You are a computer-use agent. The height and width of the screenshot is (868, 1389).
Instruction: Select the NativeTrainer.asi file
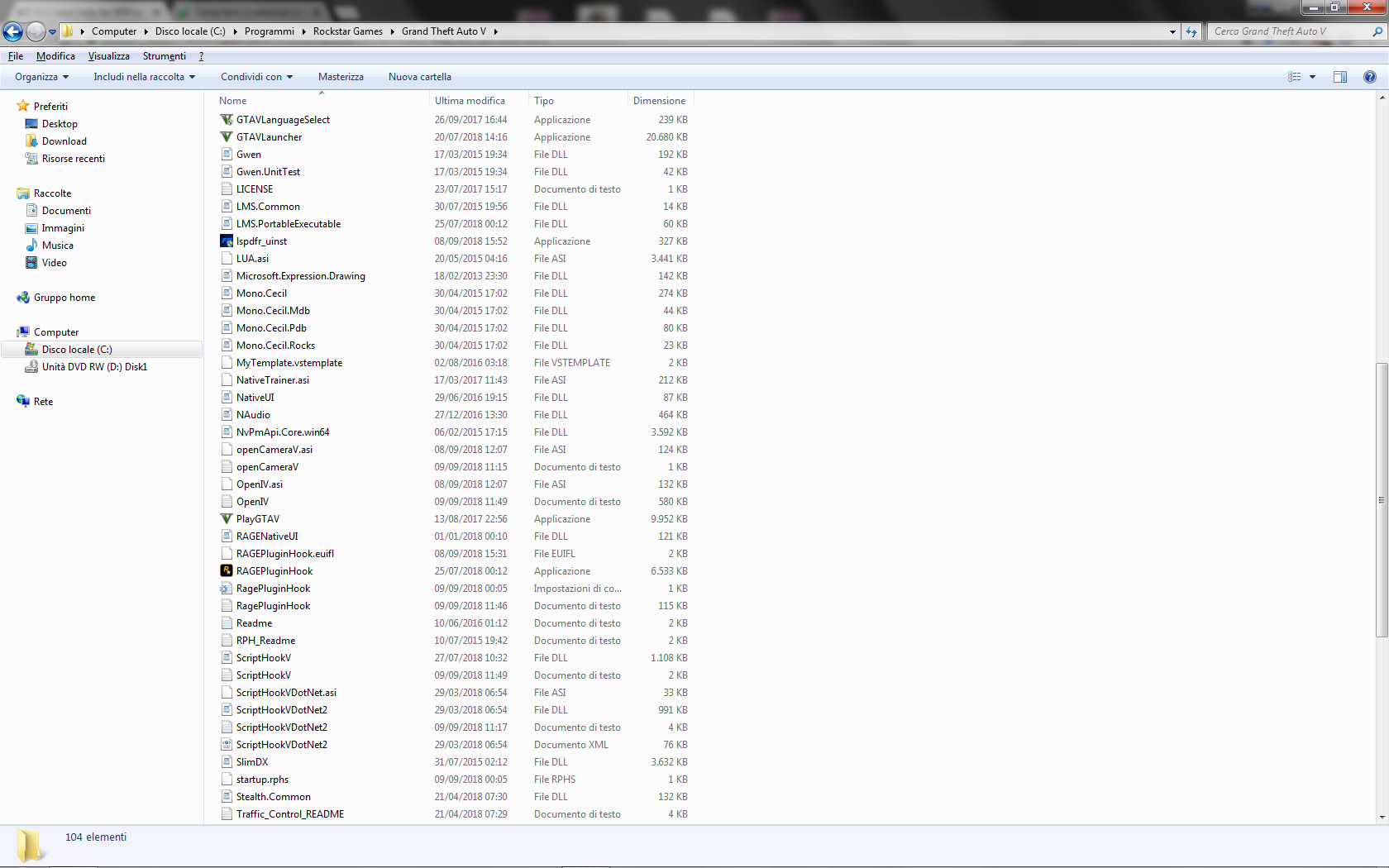[x=273, y=380]
